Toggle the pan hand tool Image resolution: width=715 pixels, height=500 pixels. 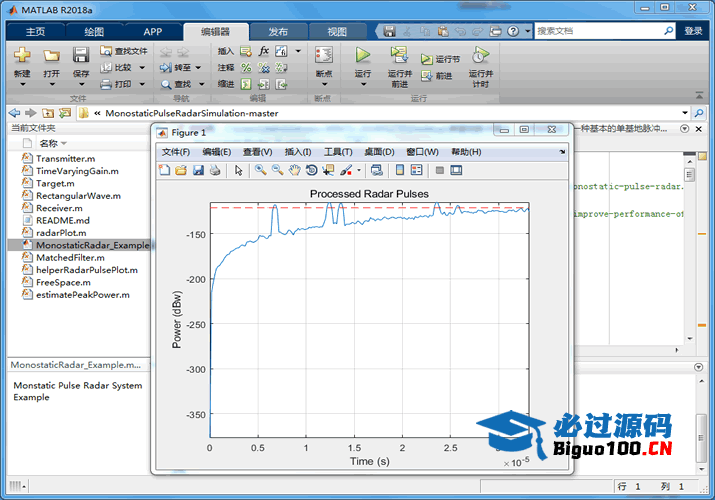coord(295,170)
